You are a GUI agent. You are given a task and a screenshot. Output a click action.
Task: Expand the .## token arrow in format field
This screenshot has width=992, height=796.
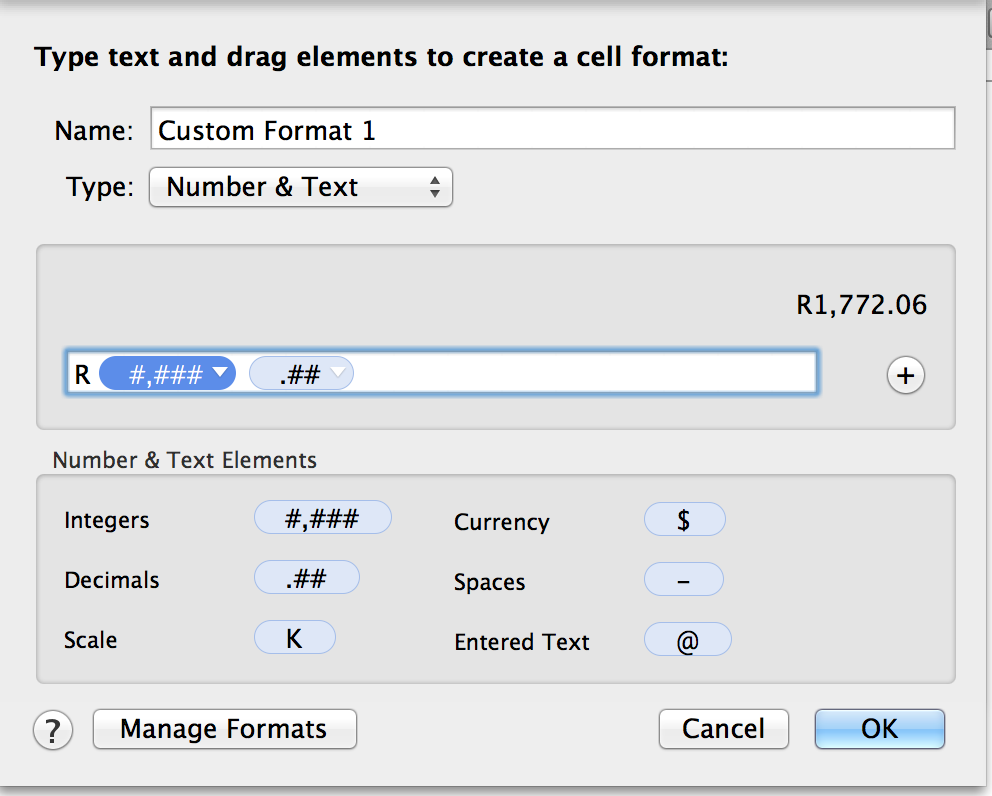(x=338, y=374)
